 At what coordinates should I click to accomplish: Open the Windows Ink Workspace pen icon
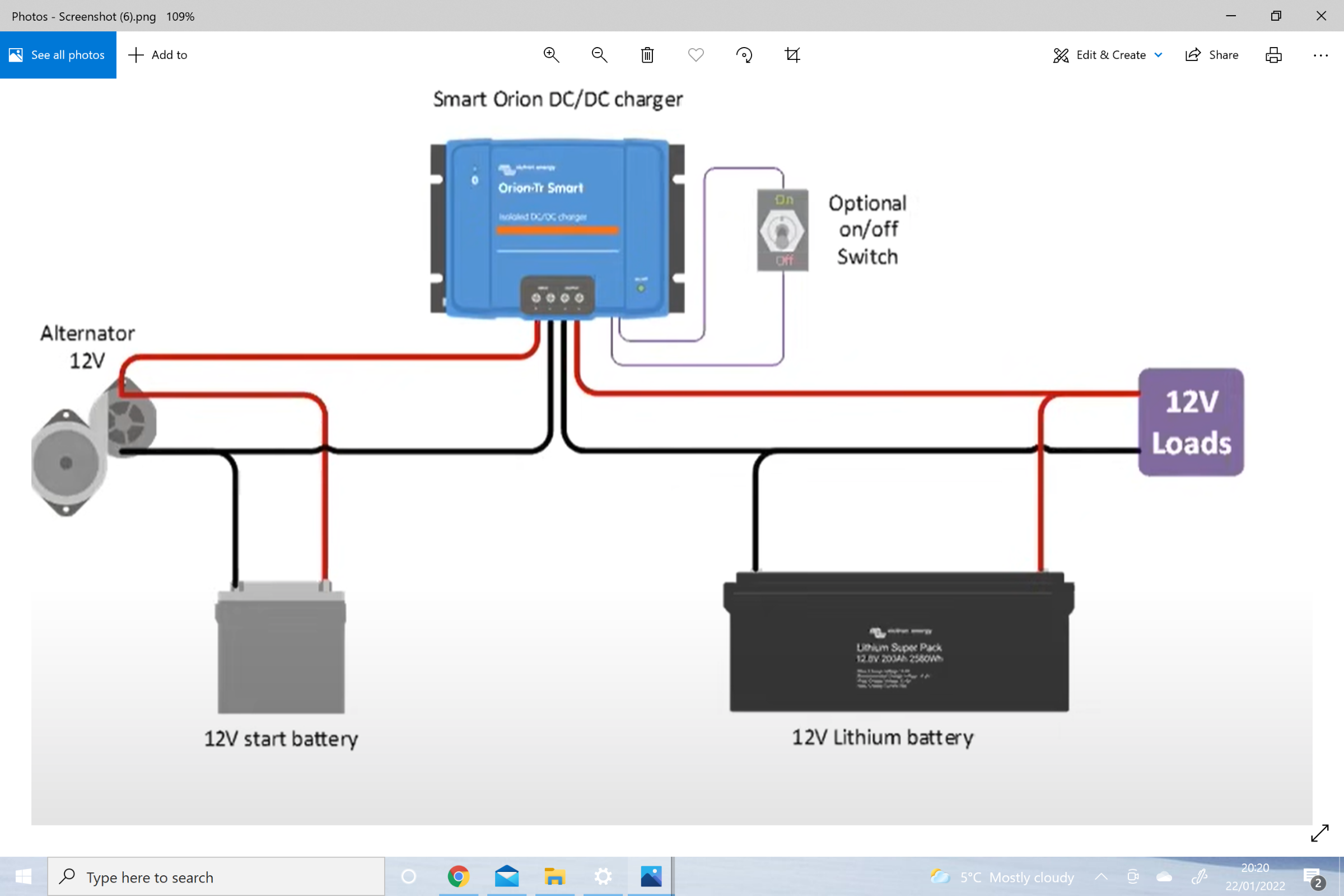click(1199, 876)
